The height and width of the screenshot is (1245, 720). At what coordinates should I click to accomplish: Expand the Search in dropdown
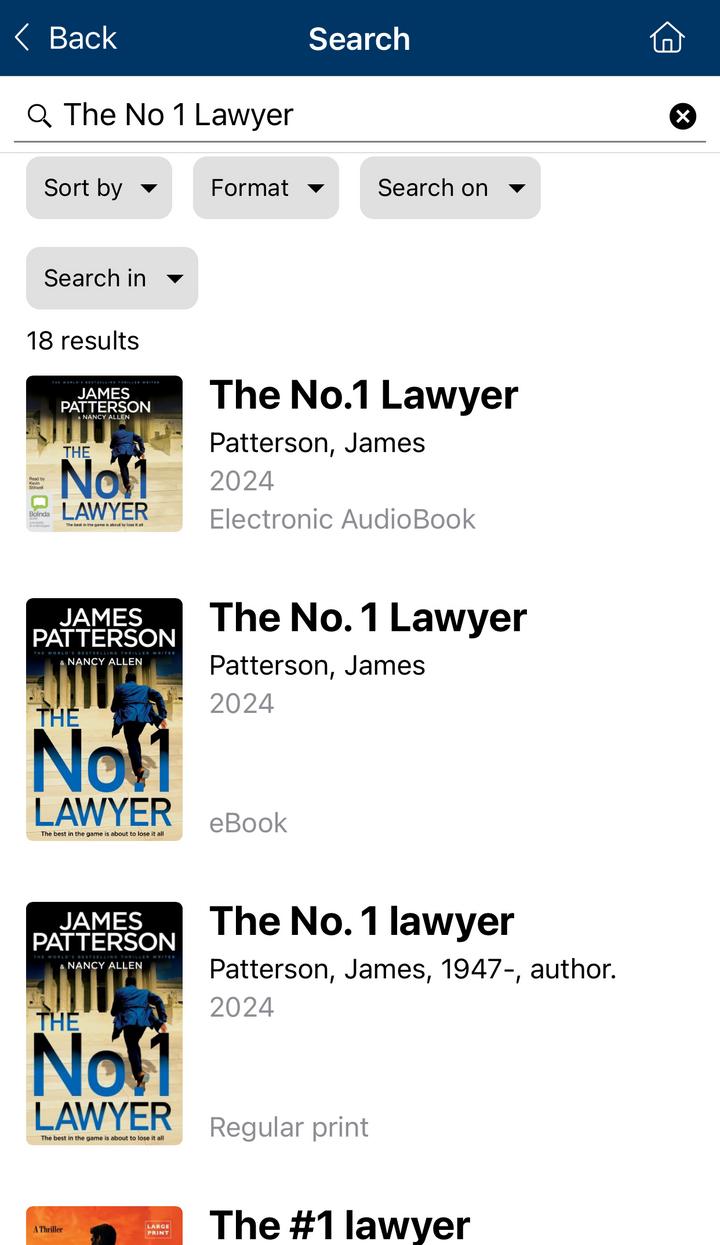coord(112,278)
